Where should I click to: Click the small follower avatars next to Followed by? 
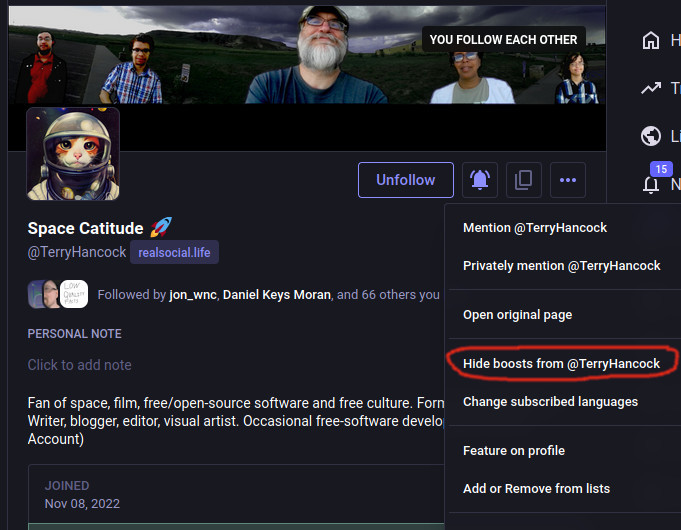click(58, 294)
